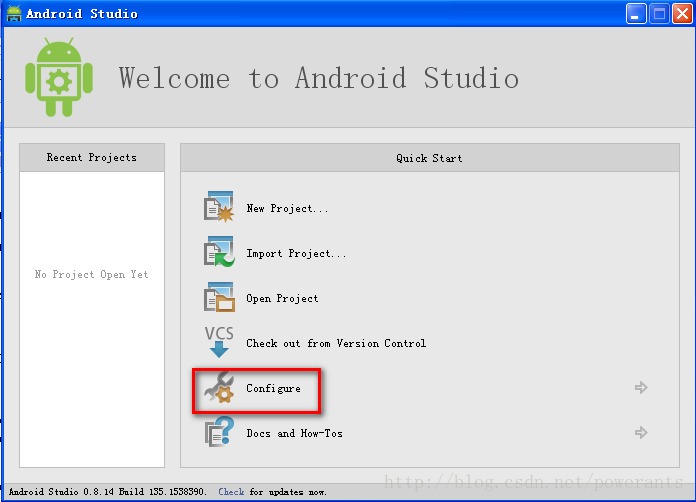Click the Import Project icon
Viewport: 696px width, 502px height.
(219, 252)
